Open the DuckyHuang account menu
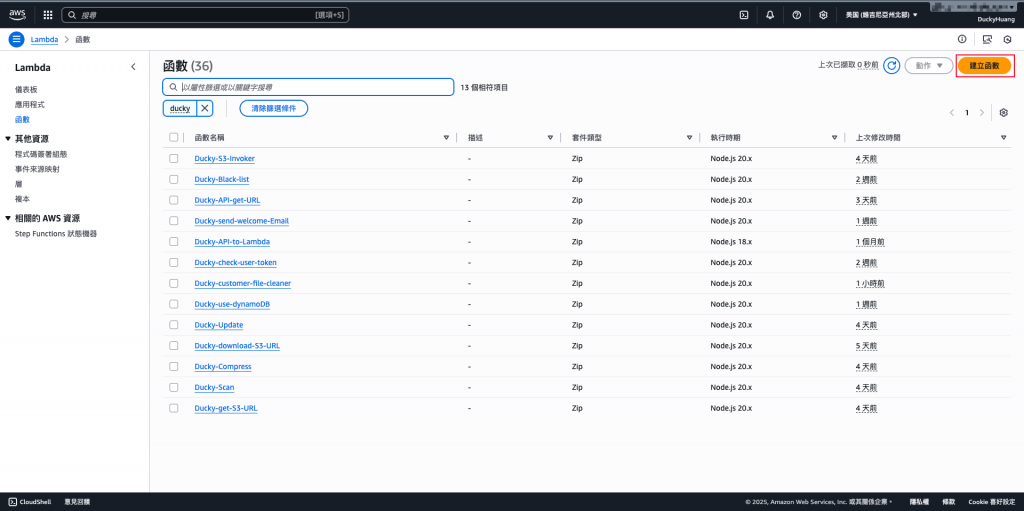The image size is (1024, 511). [x=996, y=20]
